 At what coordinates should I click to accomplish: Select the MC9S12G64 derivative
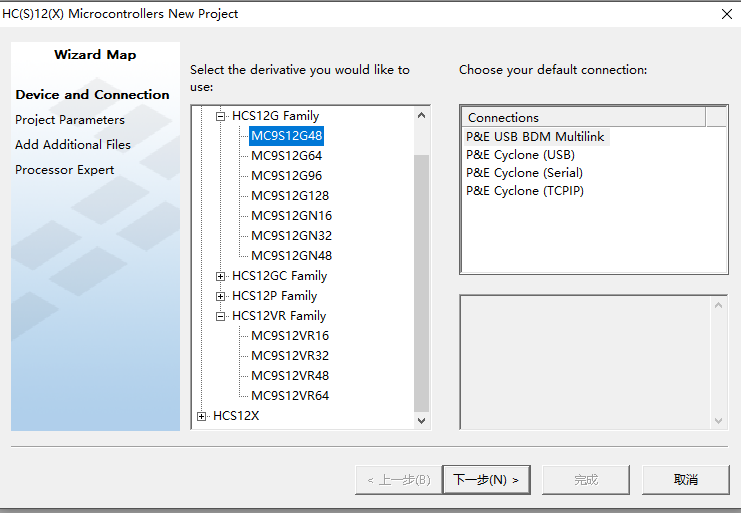(286, 156)
